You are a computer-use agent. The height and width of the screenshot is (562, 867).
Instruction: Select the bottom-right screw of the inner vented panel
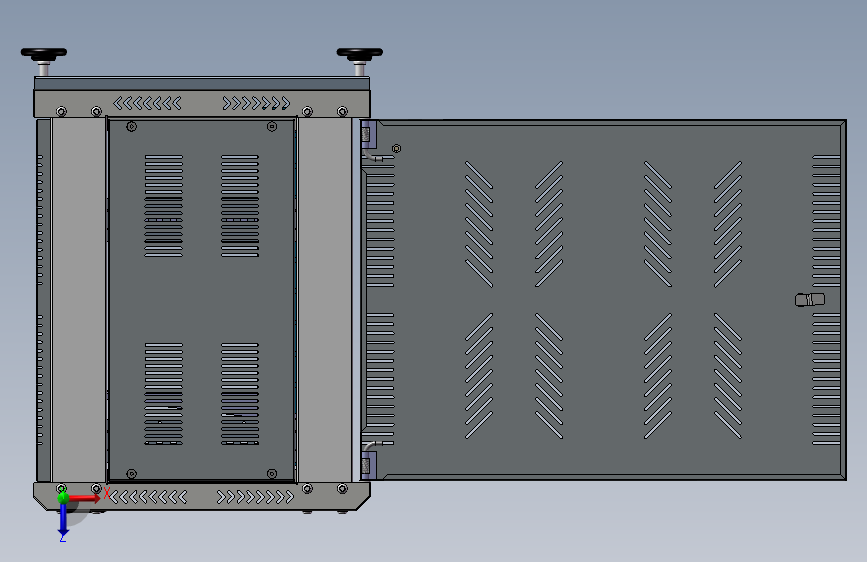point(272,474)
